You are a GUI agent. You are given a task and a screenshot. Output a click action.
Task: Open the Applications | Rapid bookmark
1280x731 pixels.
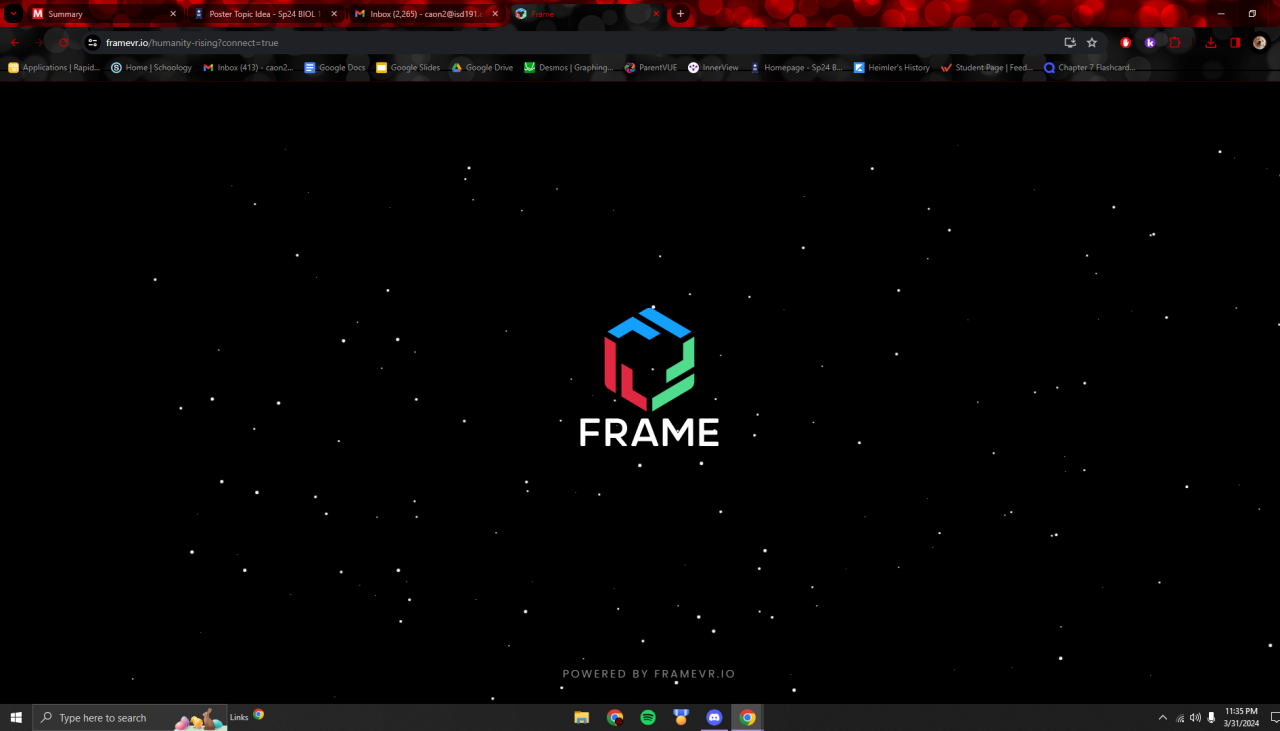click(x=54, y=68)
